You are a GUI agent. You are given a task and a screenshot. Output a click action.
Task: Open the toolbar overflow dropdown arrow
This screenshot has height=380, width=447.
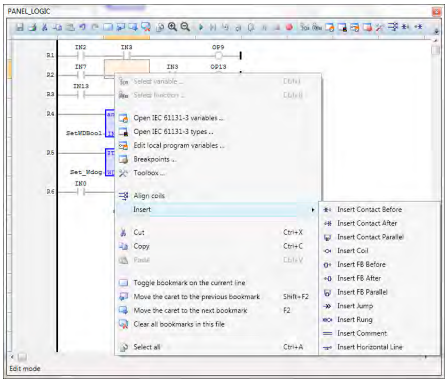[436, 31]
